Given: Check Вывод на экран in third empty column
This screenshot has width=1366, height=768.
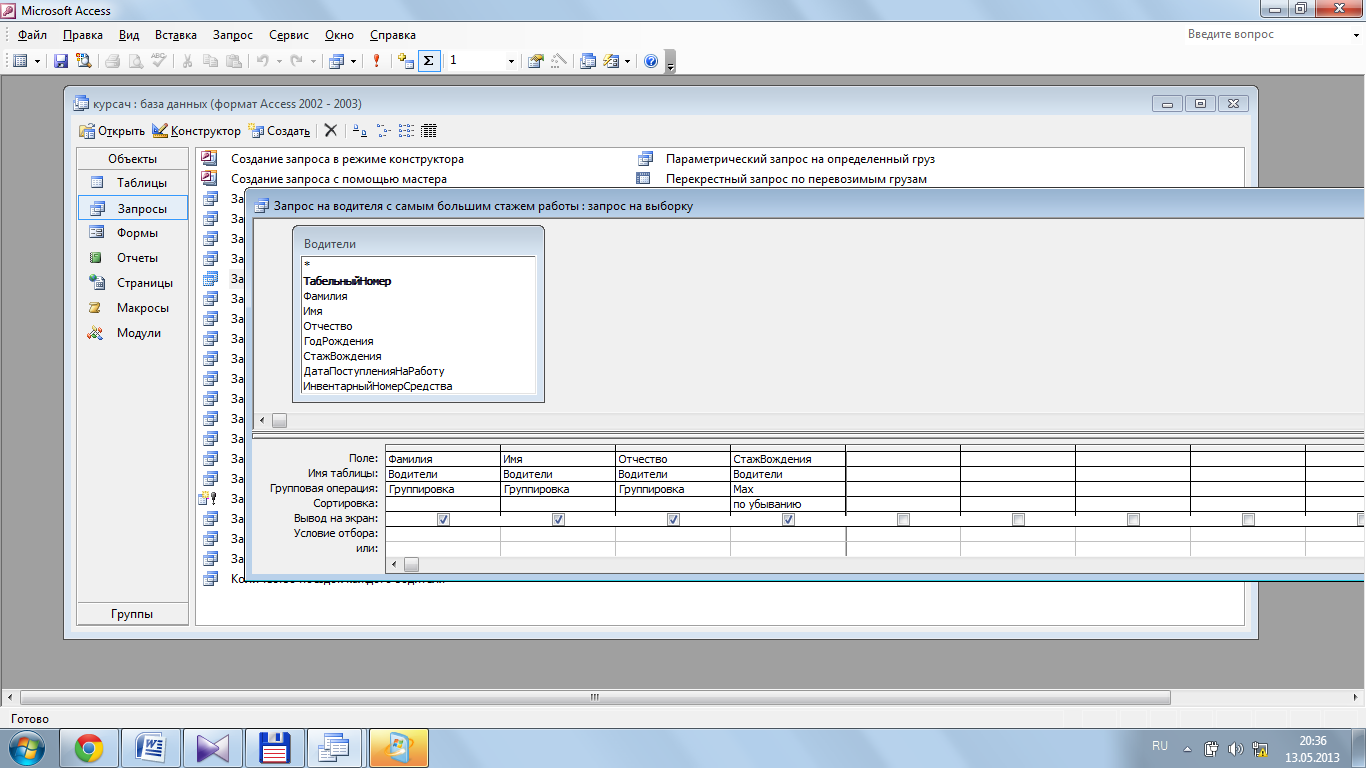Looking at the screenshot, I should 1133,519.
